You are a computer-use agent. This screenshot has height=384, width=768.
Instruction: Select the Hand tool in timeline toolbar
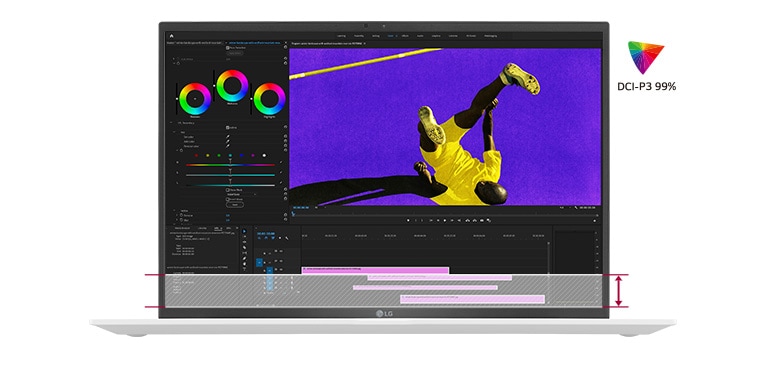click(x=244, y=264)
